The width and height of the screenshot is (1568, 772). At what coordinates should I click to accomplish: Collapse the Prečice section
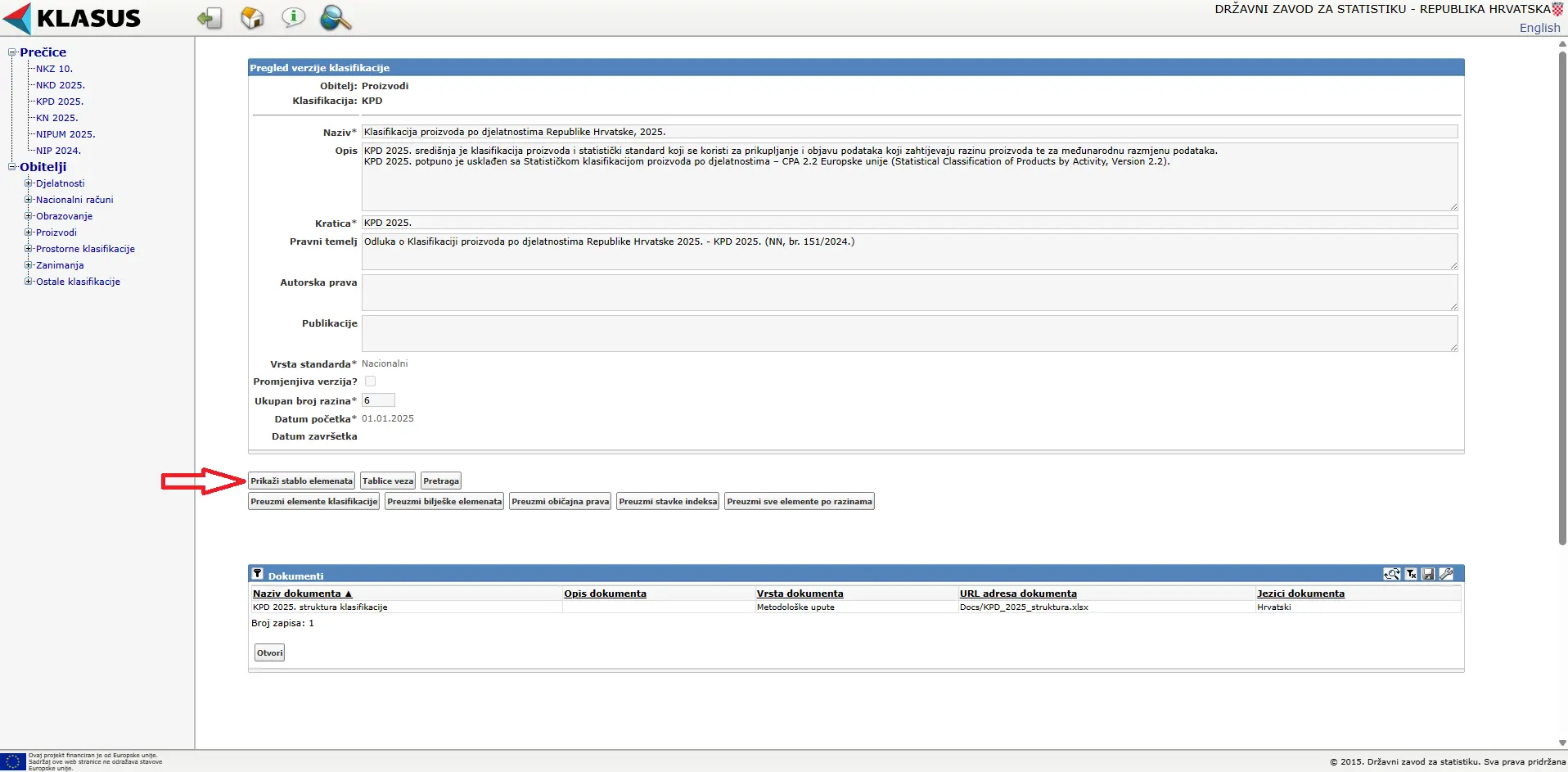point(12,52)
